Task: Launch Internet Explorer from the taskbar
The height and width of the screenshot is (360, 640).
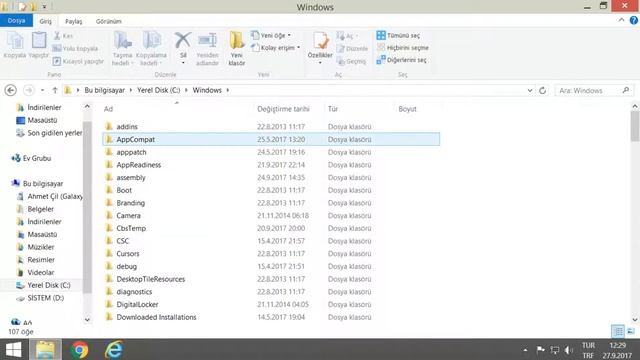Action: (114, 350)
